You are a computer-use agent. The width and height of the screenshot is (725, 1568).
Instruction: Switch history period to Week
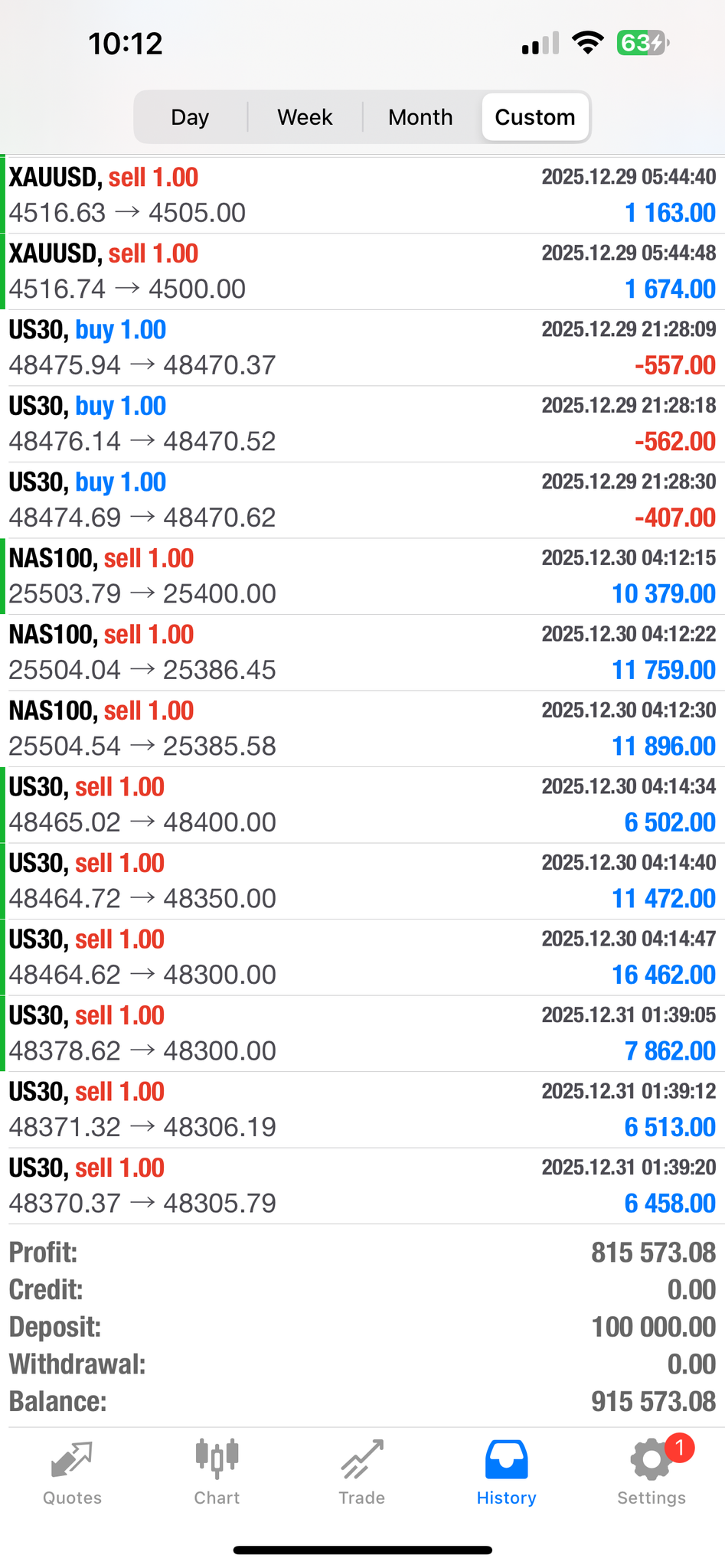(305, 117)
